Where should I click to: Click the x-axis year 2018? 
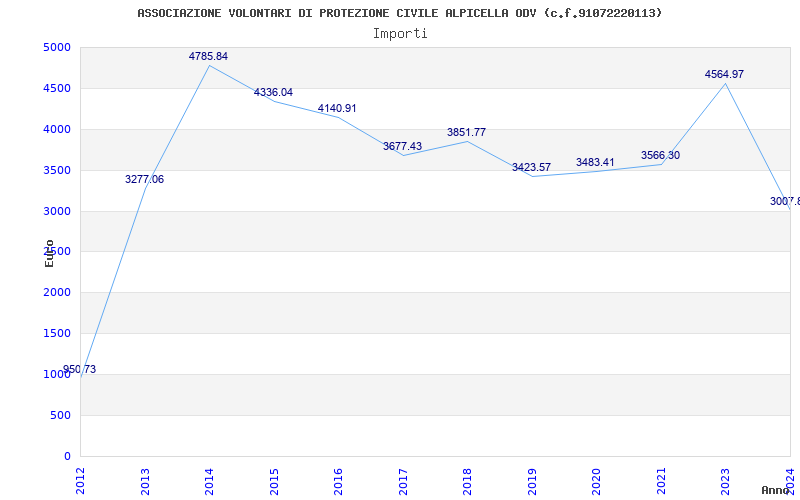pos(467,481)
